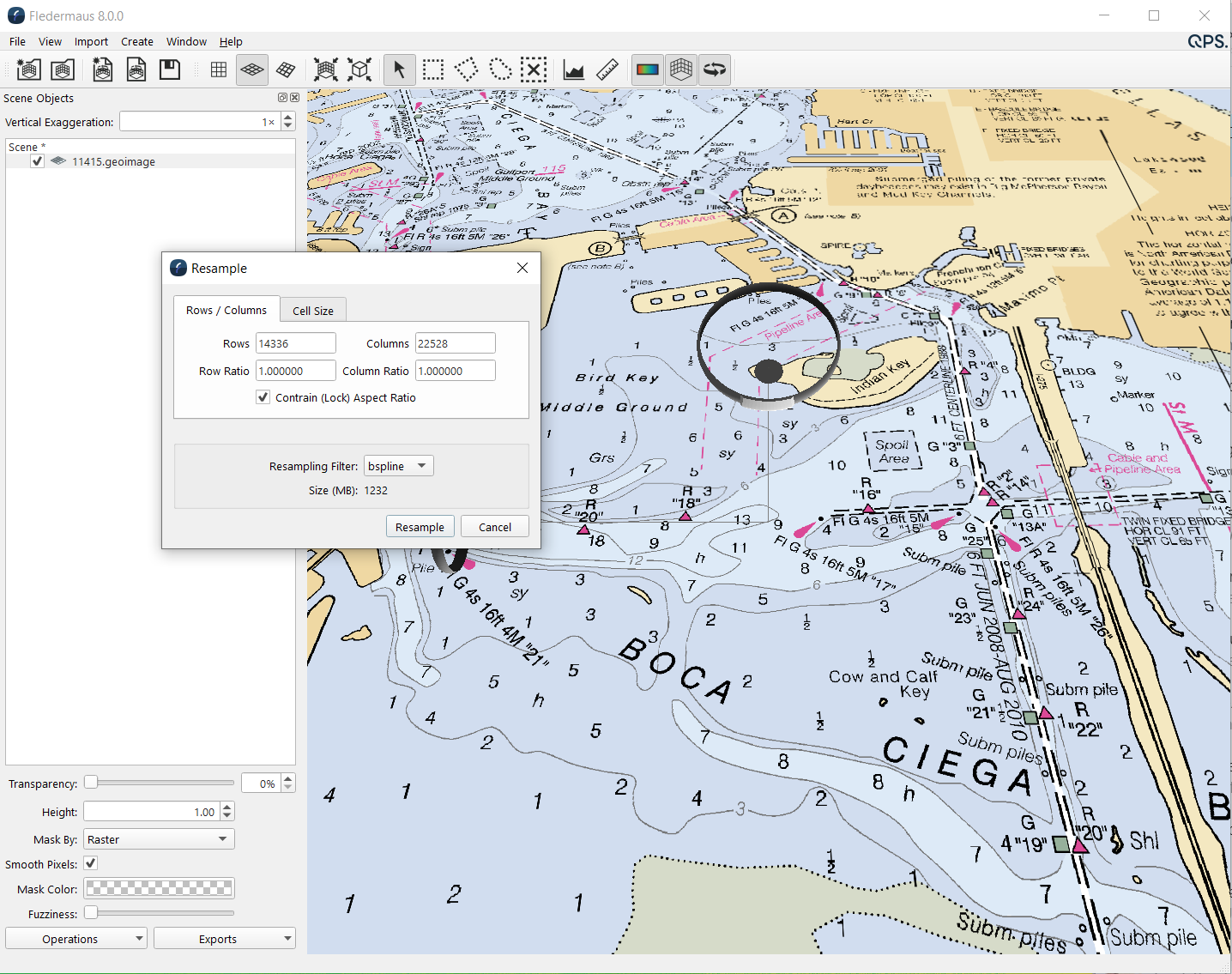Click the save (floppy disk) toolbar icon

(x=170, y=70)
